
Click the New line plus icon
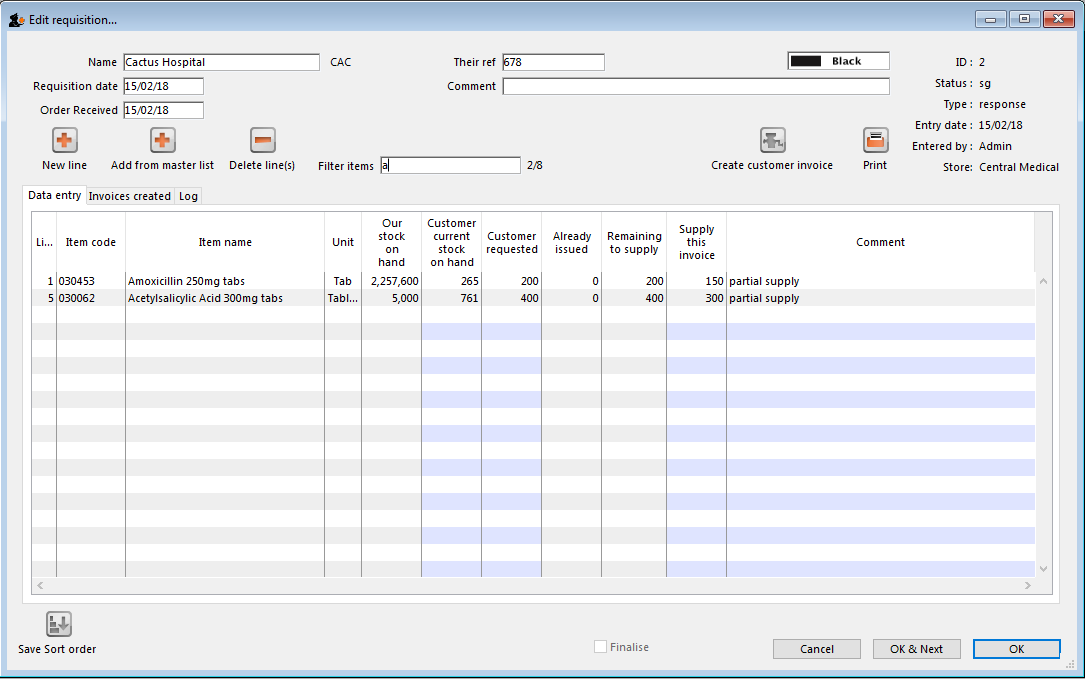point(64,141)
